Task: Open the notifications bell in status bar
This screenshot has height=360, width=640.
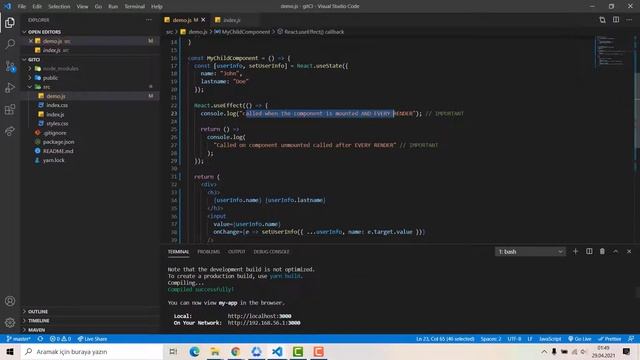Action: tap(631, 339)
